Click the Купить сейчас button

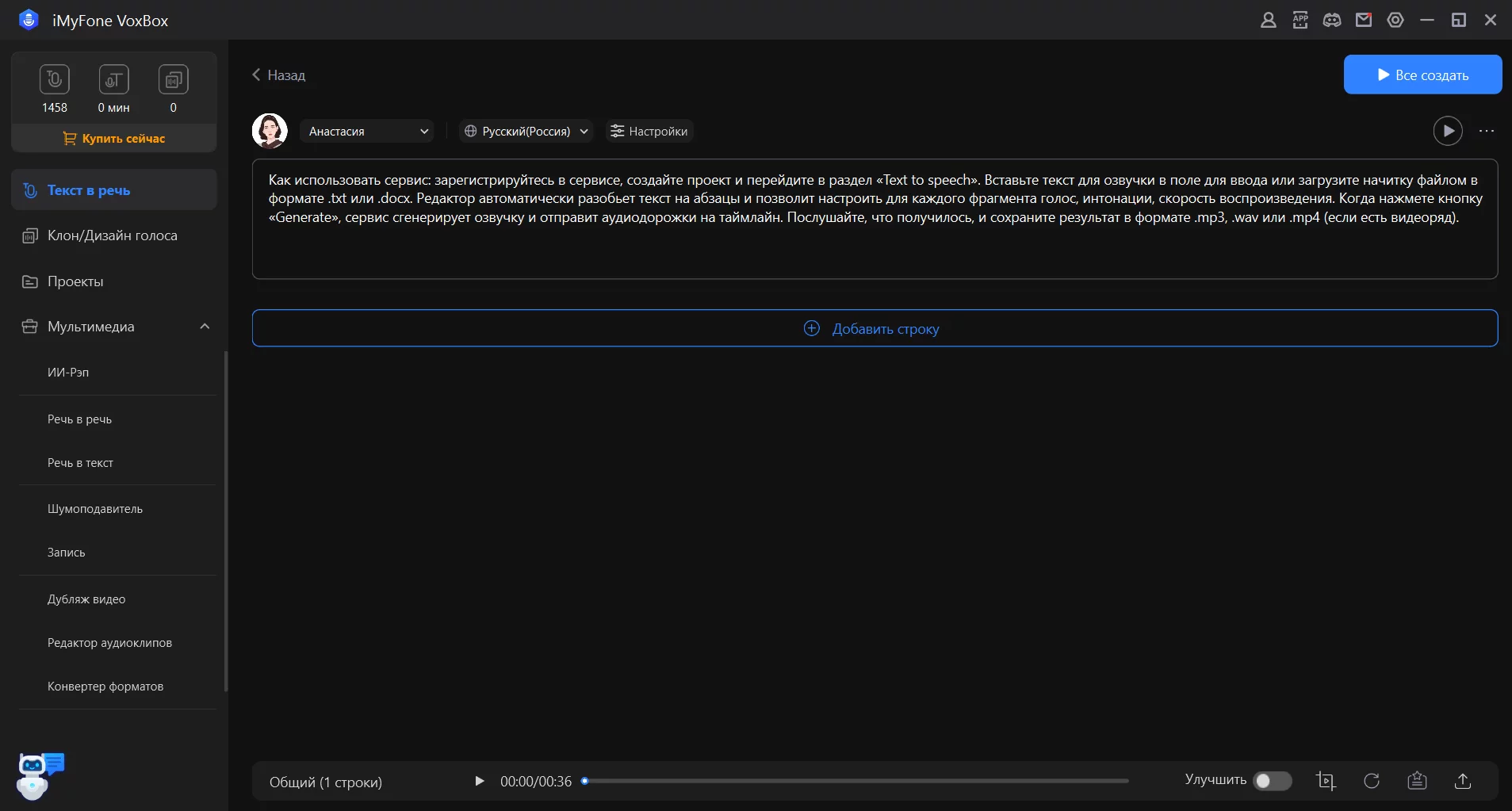[114, 138]
